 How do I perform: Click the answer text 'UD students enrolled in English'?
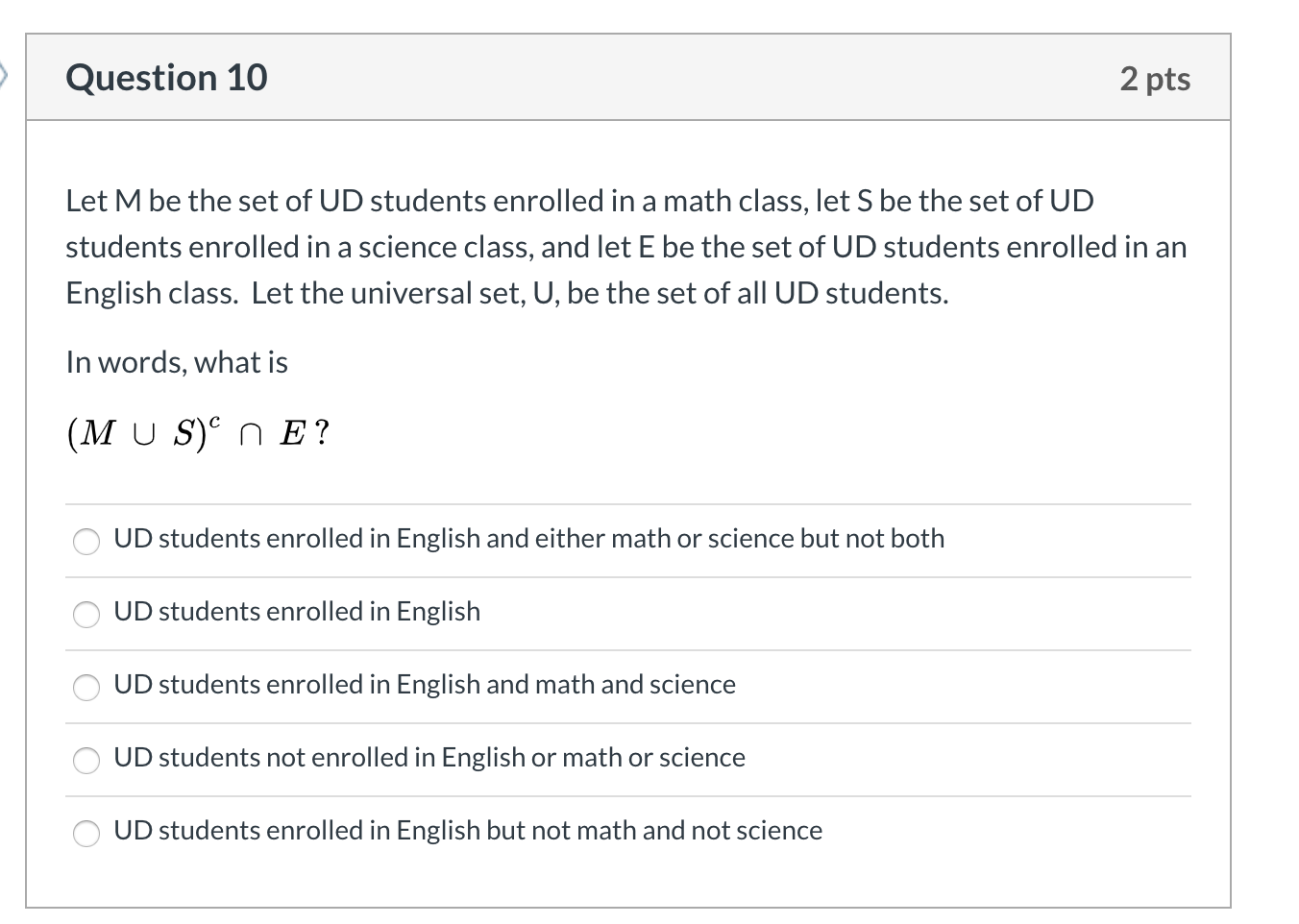tap(298, 612)
